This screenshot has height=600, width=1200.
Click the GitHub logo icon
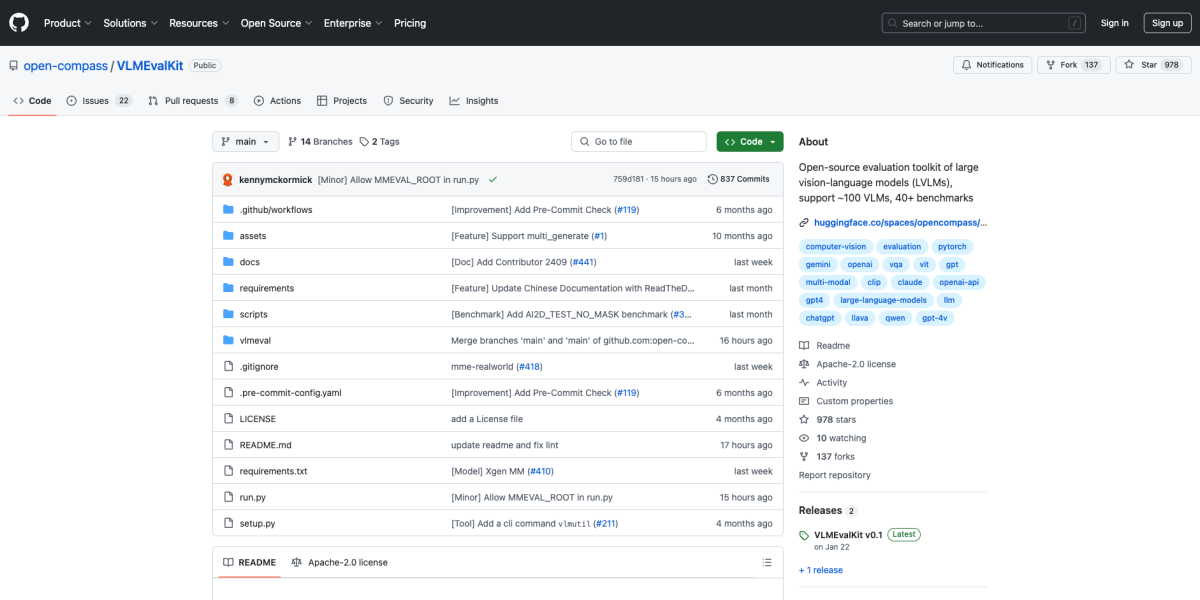pos(19,22)
